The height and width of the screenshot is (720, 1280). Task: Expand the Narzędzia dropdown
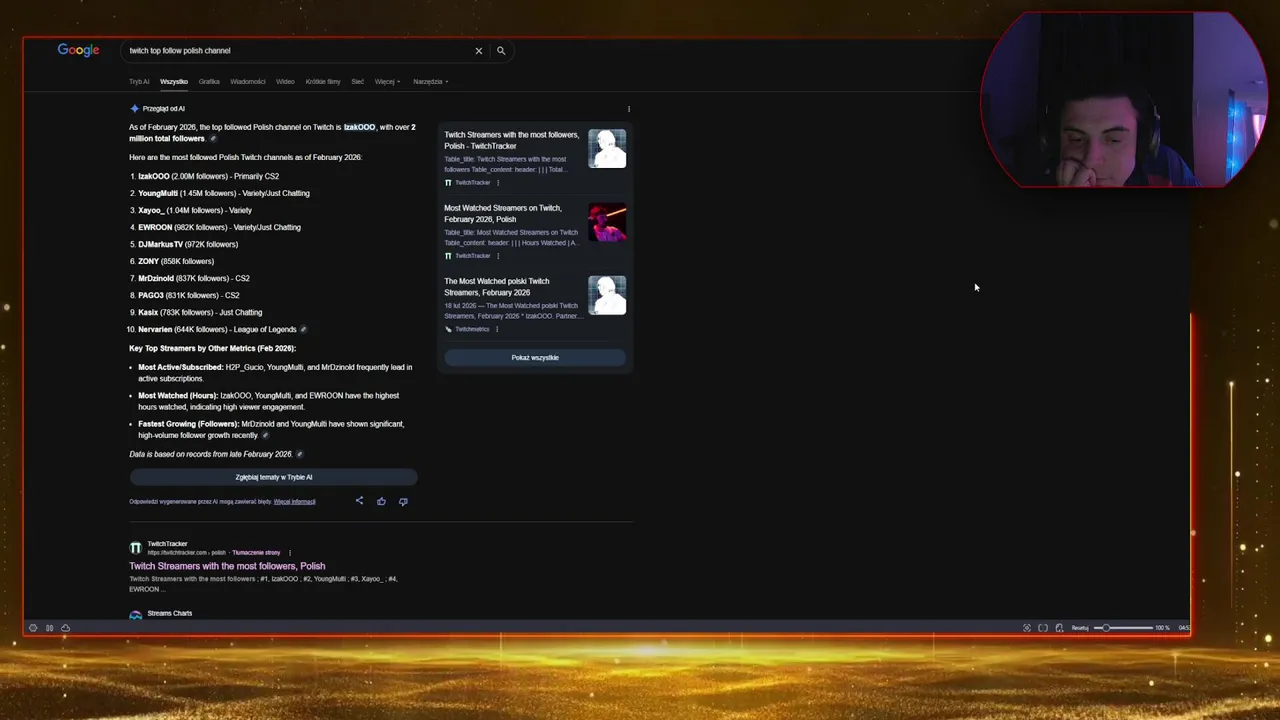(430, 82)
